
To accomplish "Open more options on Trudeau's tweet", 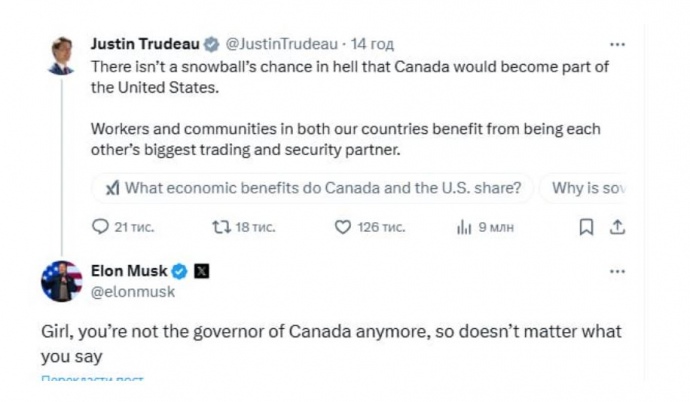I will (x=617, y=44).
